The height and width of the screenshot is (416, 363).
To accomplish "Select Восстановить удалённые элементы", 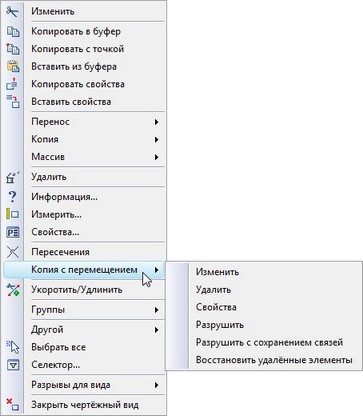I will click(274, 360).
